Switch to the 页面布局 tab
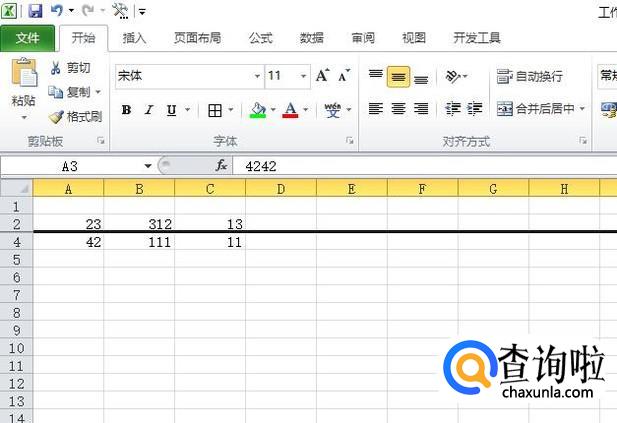 pyautogui.click(x=198, y=38)
